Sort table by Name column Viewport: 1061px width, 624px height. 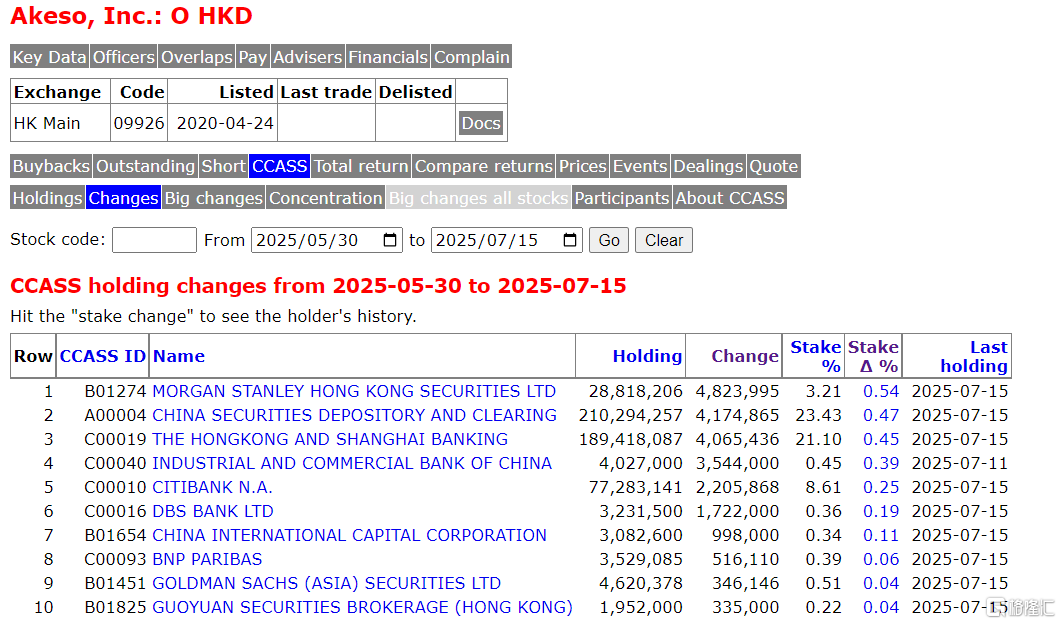[x=179, y=356]
